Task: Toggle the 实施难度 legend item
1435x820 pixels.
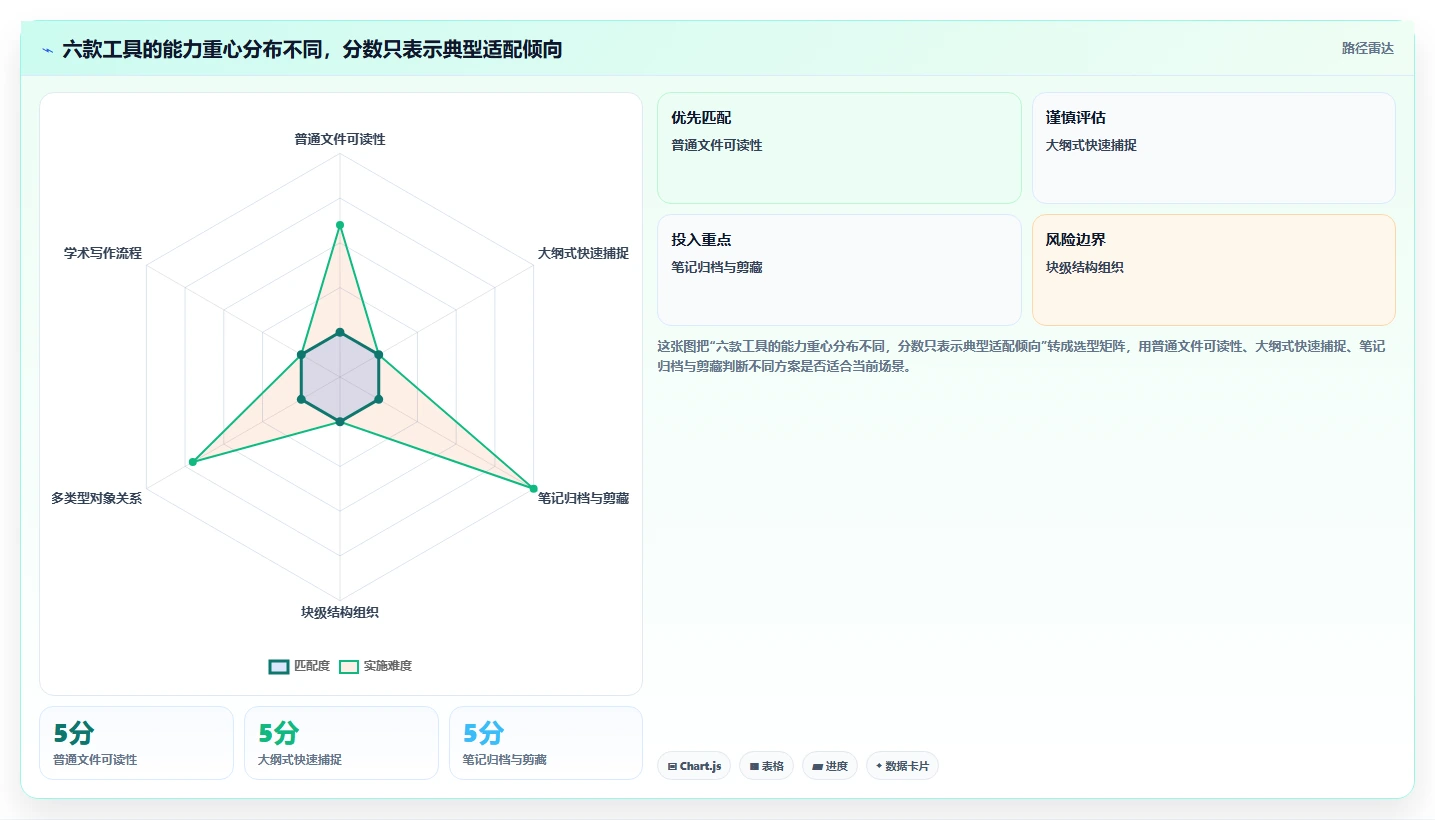Action: [376, 666]
